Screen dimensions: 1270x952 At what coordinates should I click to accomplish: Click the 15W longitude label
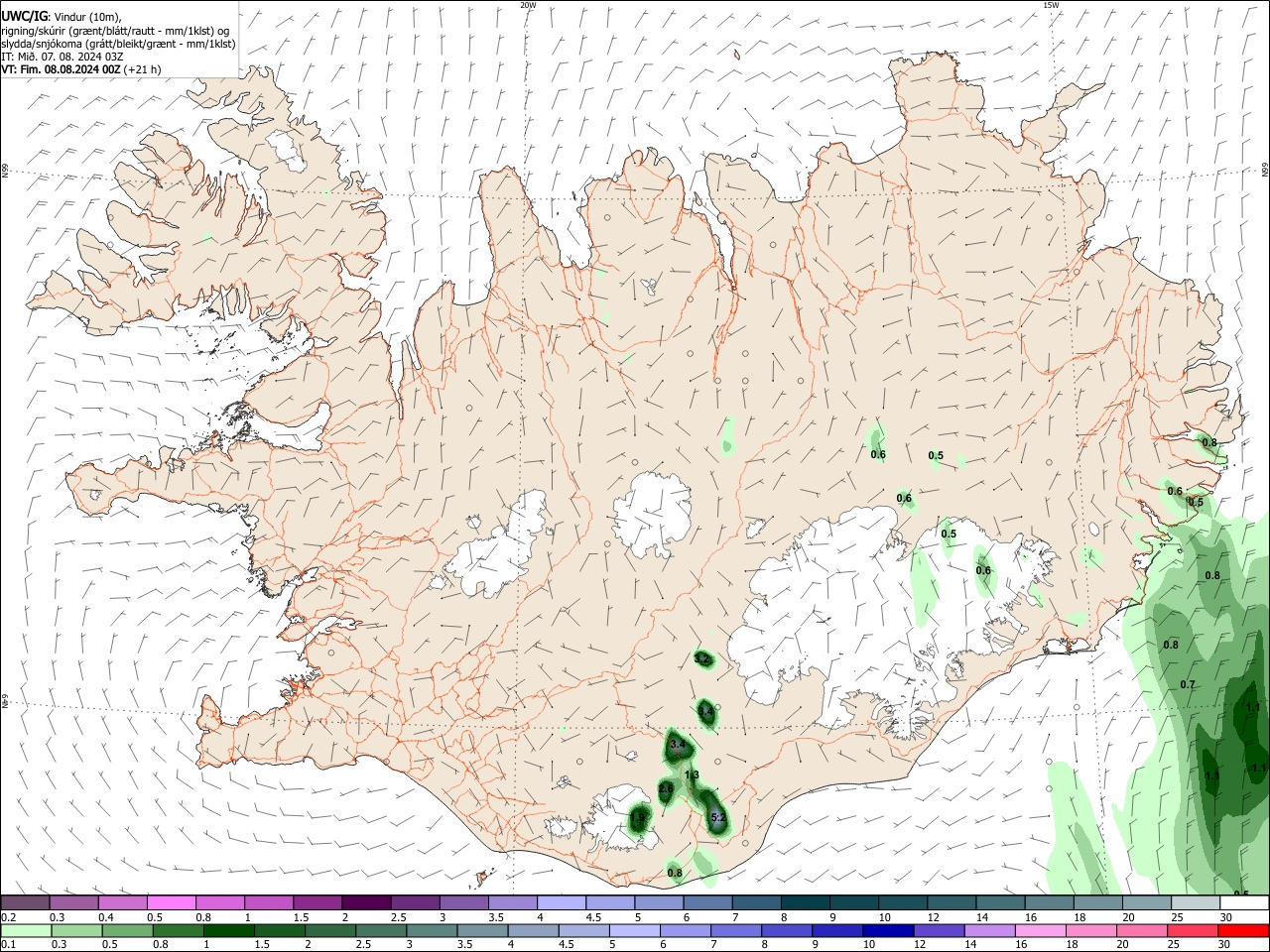pyautogui.click(x=1051, y=5)
